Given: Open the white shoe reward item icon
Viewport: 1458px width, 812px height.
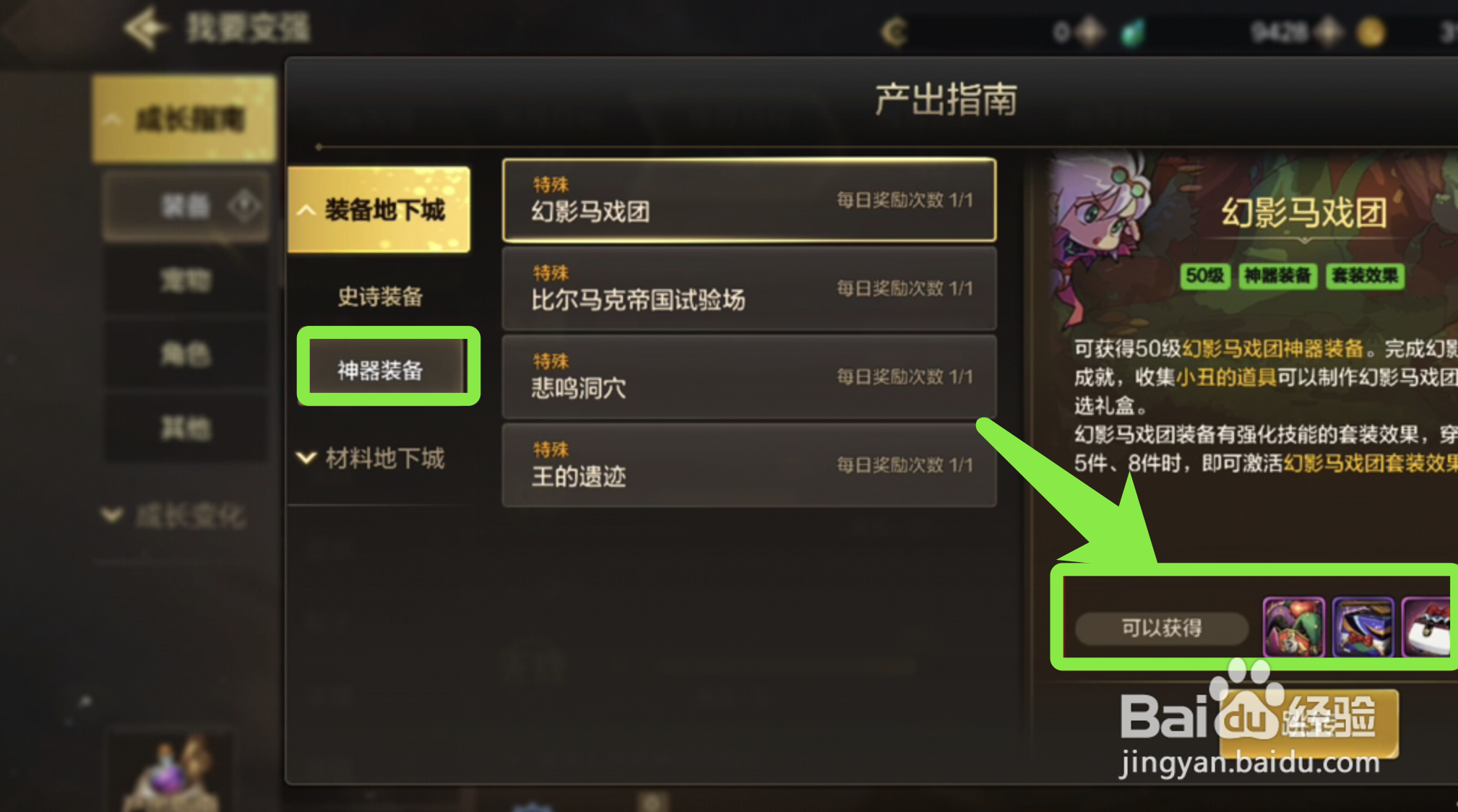Looking at the screenshot, I should (x=1428, y=627).
